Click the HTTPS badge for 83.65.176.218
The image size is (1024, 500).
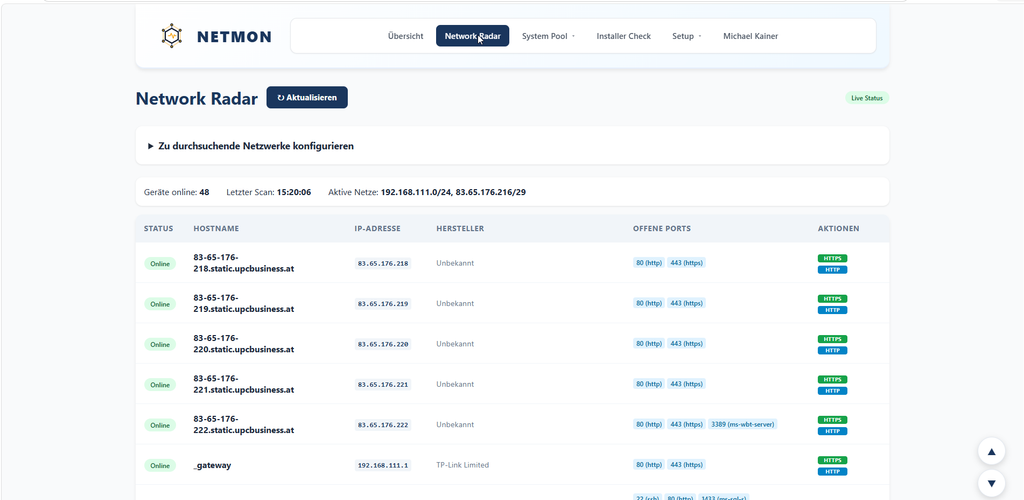coord(832,258)
